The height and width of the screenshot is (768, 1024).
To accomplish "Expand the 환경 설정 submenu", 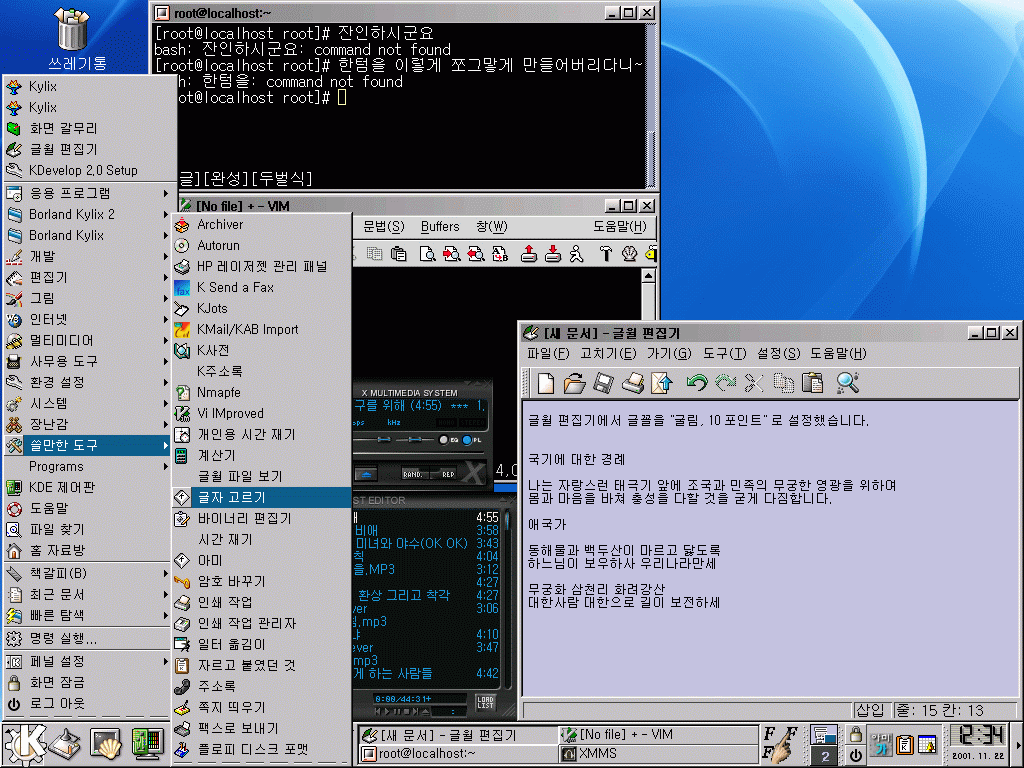I will tap(89, 382).
